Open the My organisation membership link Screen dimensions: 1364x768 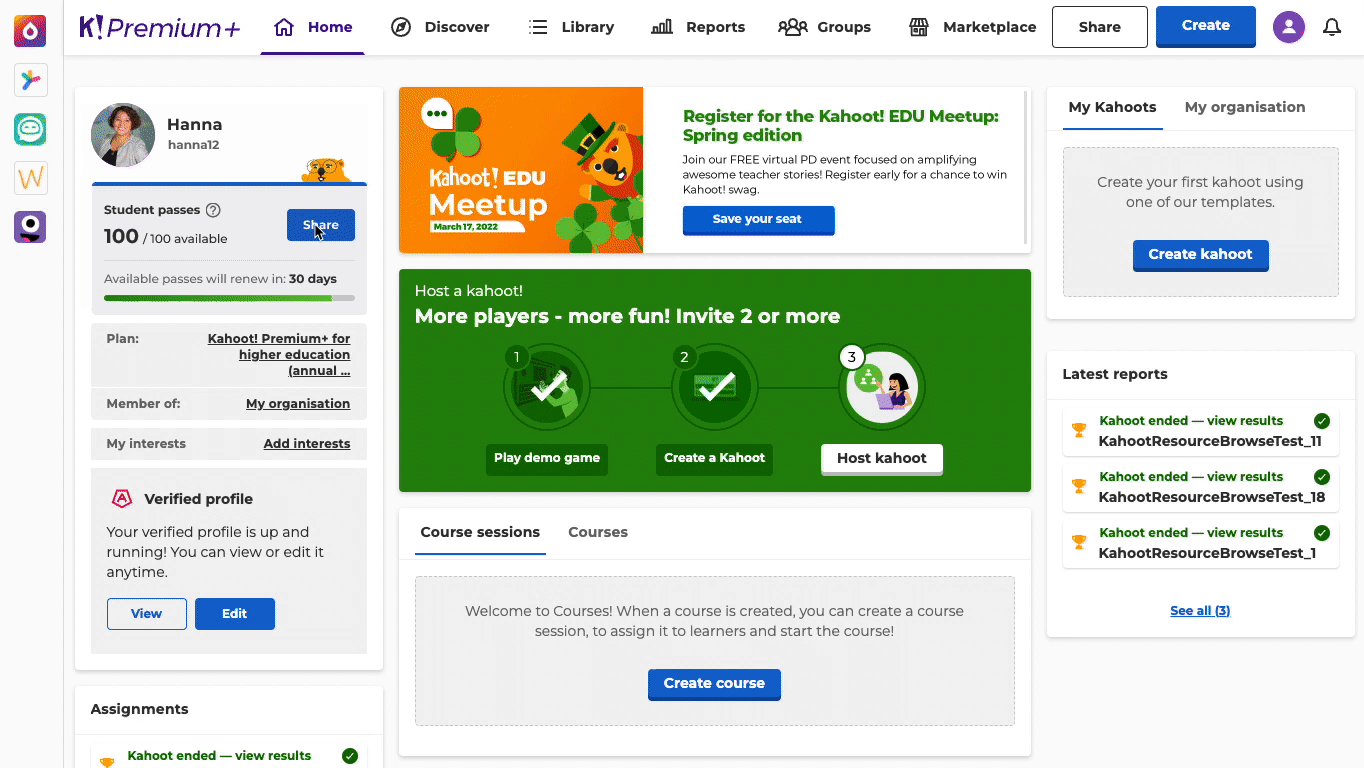click(x=298, y=404)
